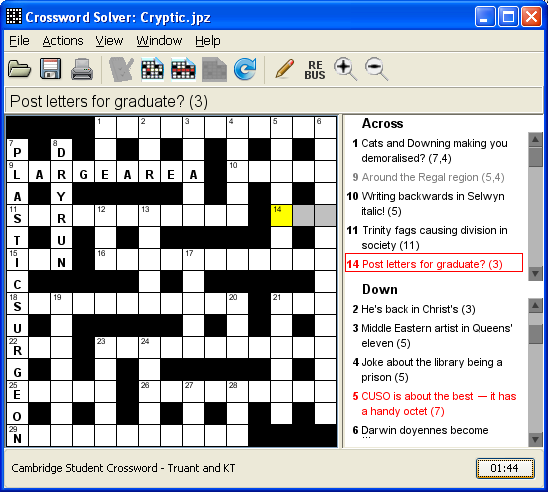Click the Across list scroll down arrow
Image resolution: width=548 pixels, height=492 pixels.
tap(535, 273)
